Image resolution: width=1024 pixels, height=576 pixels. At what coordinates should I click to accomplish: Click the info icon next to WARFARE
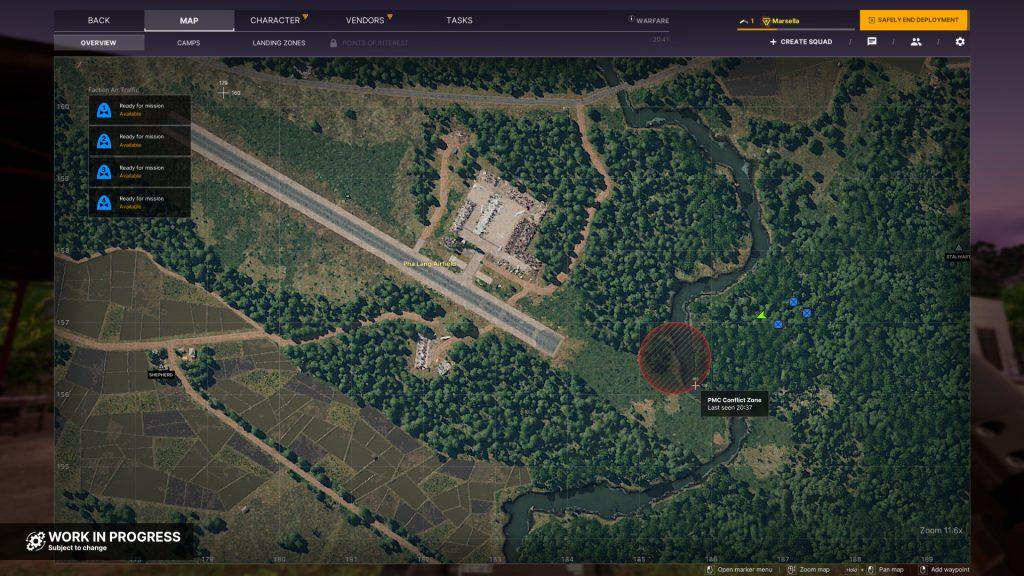pos(631,18)
